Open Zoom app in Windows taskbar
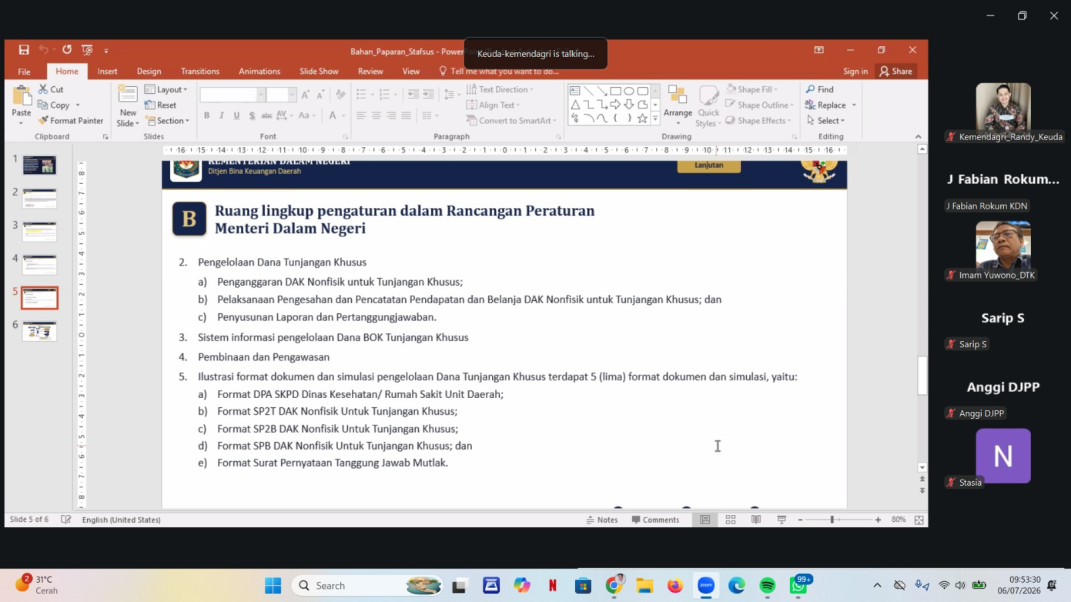1071x602 pixels. click(706, 586)
